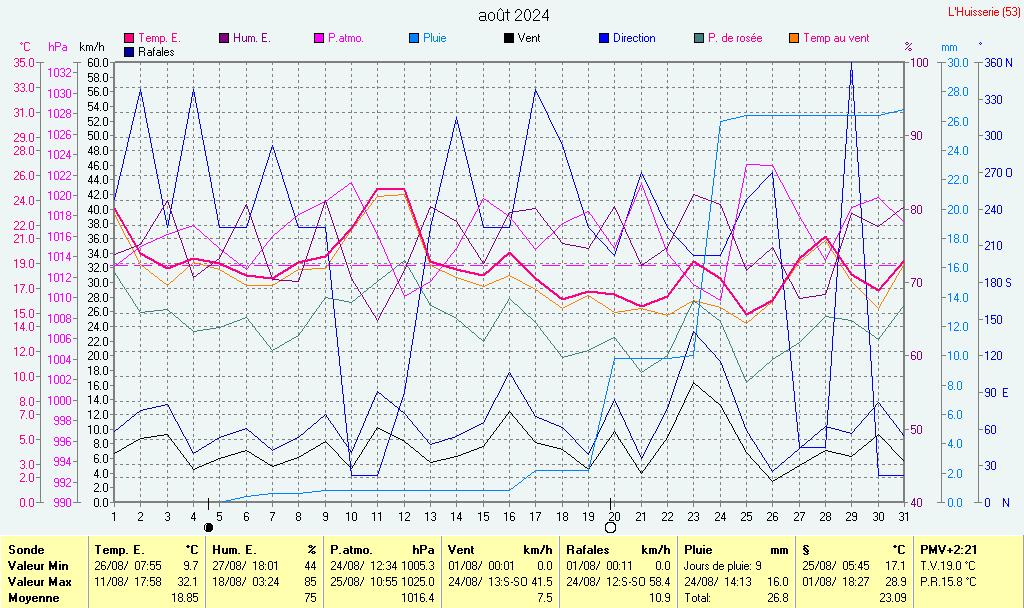Viewport: 1024px width, 608px height.
Task: Click the 'Pluie' legend label
Action: [x=435, y=39]
